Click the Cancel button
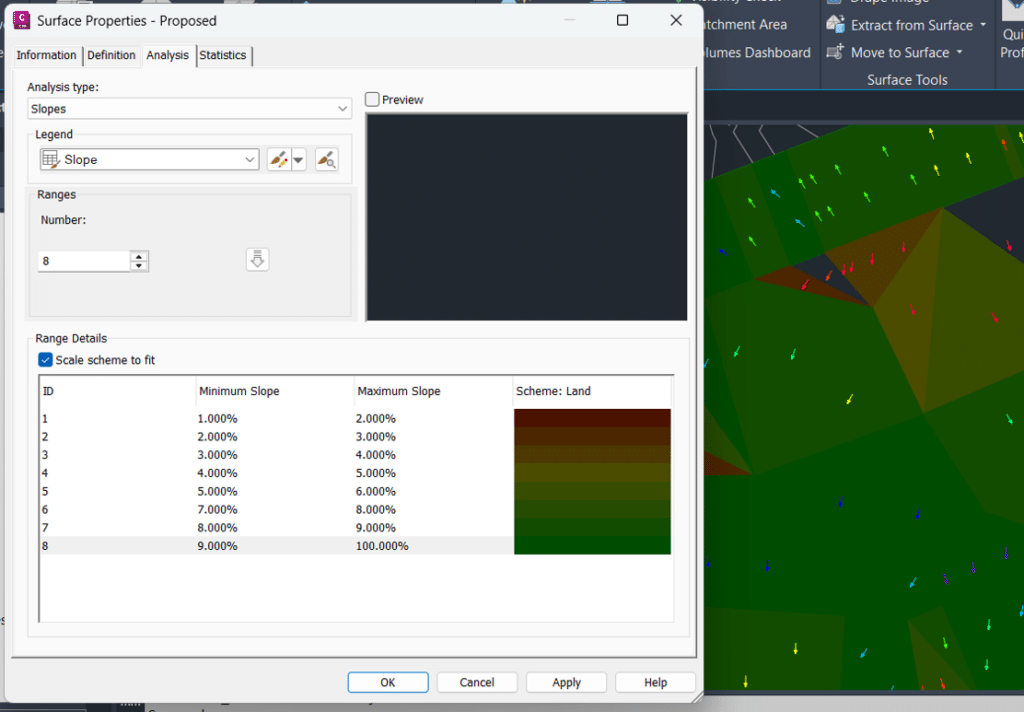Screen dimensions: 1024x712 click(x=477, y=682)
